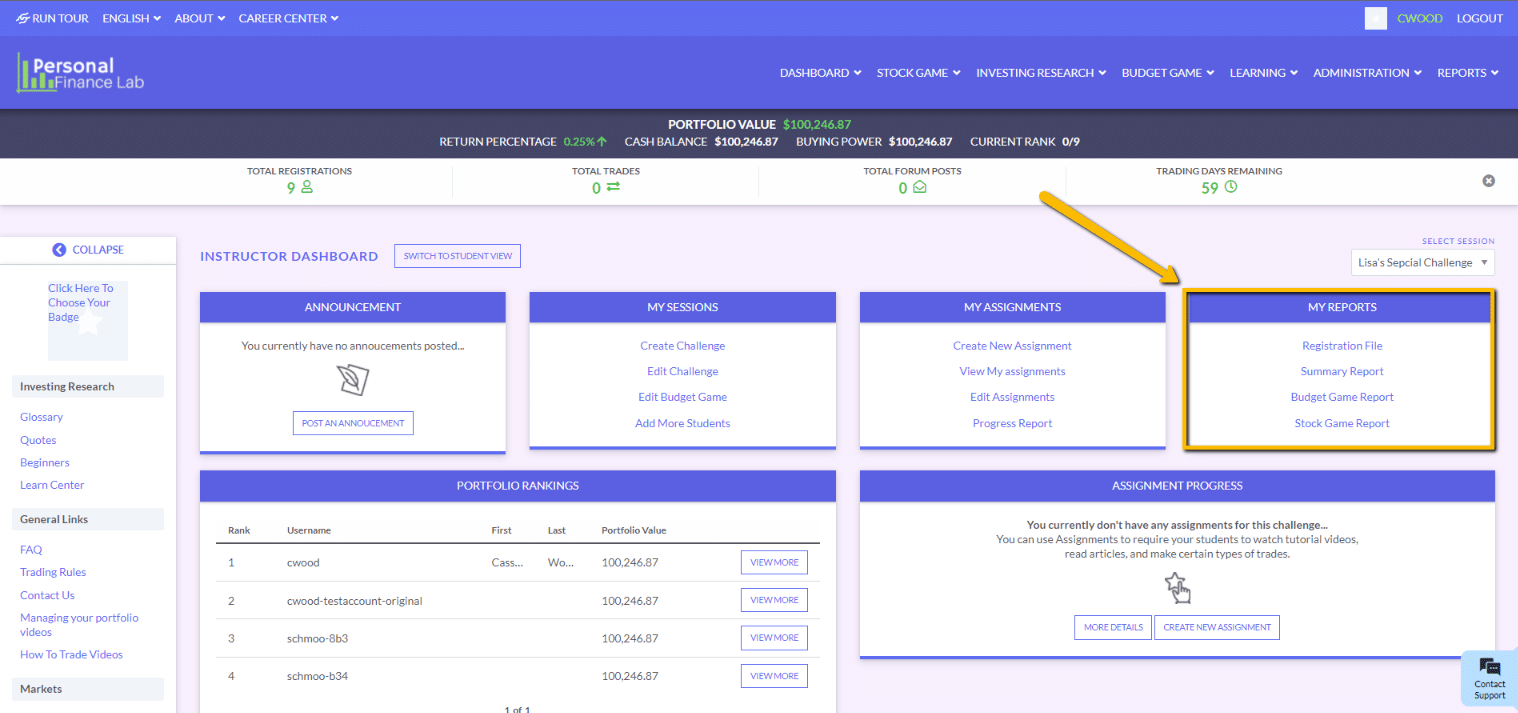
Task: Open View My assignments link
Action: 1013,372
